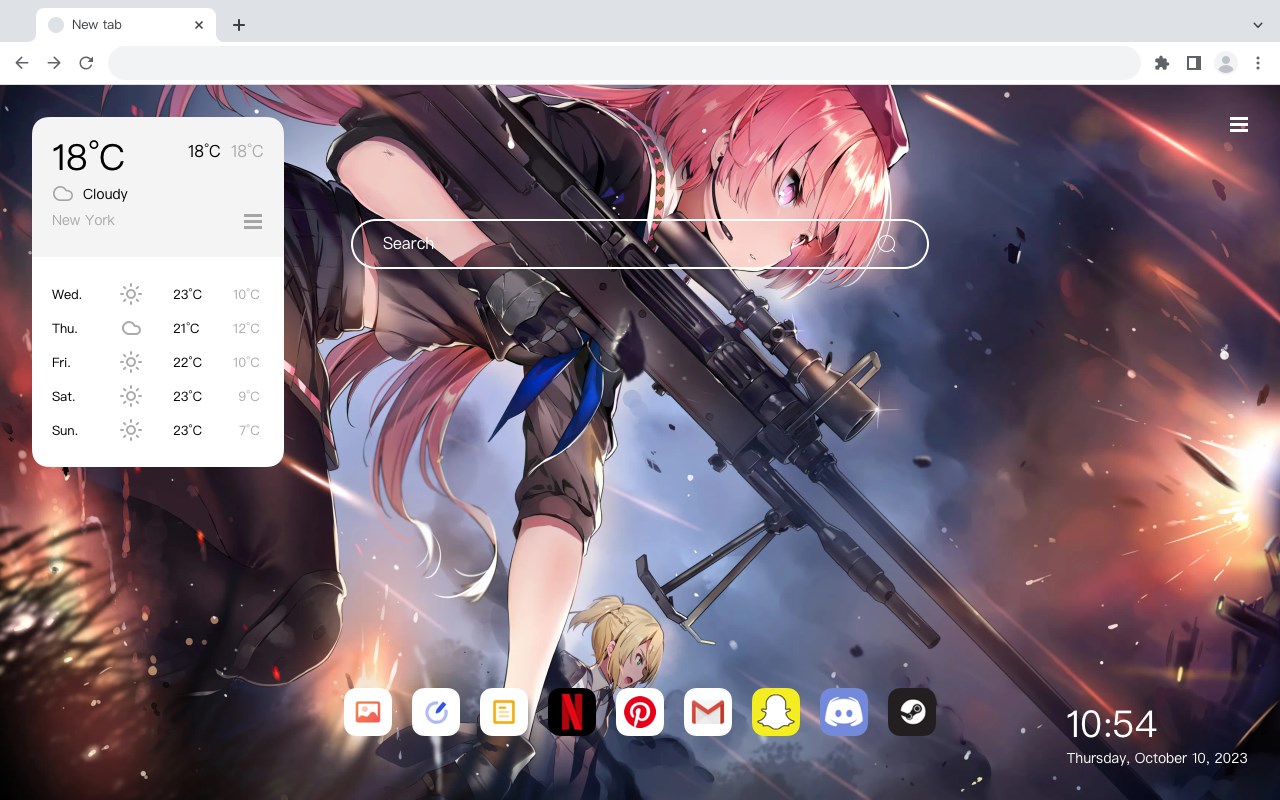Open a new browser tab with plus
1280x800 pixels.
(238, 24)
